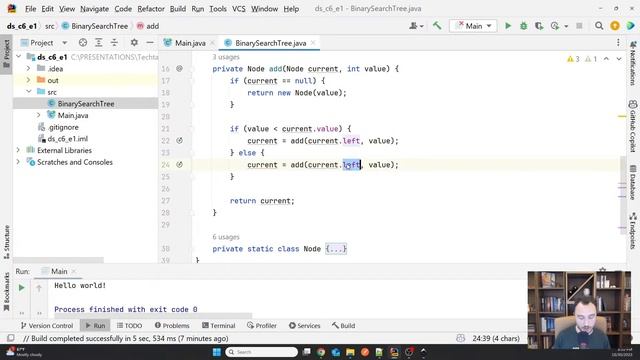
Task: Run the Main configuration
Action: tap(508, 26)
